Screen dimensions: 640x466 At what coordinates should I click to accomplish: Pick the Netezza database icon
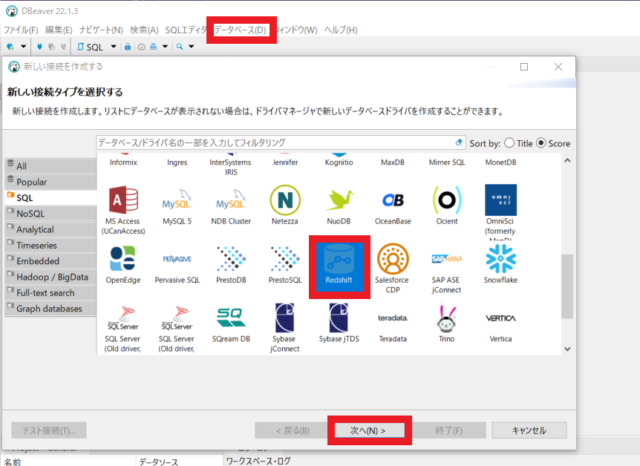pyautogui.click(x=285, y=200)
